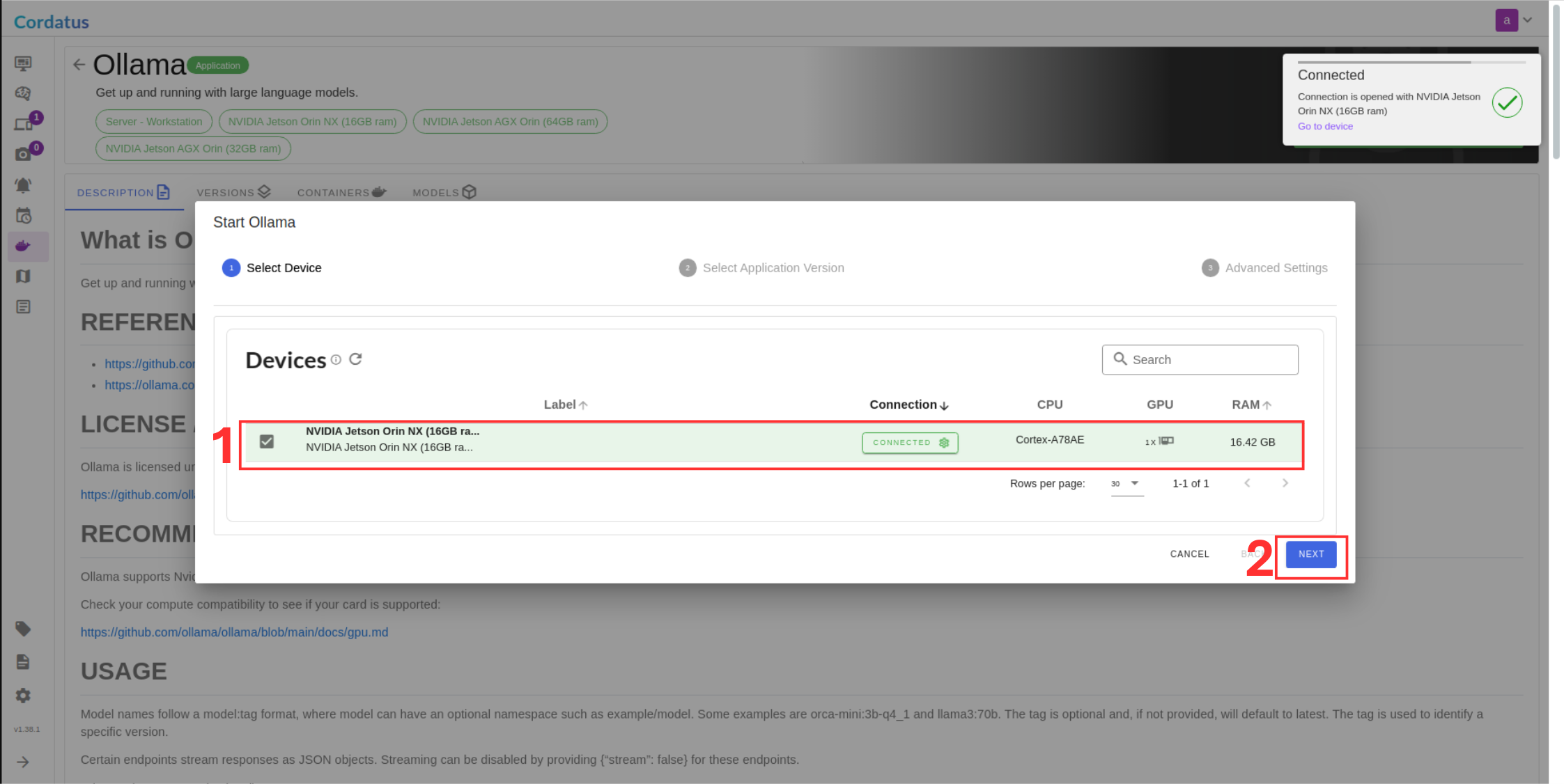1564x784 pixels.
Task: Go to next page of devices
Action: tap(1285, 483)
